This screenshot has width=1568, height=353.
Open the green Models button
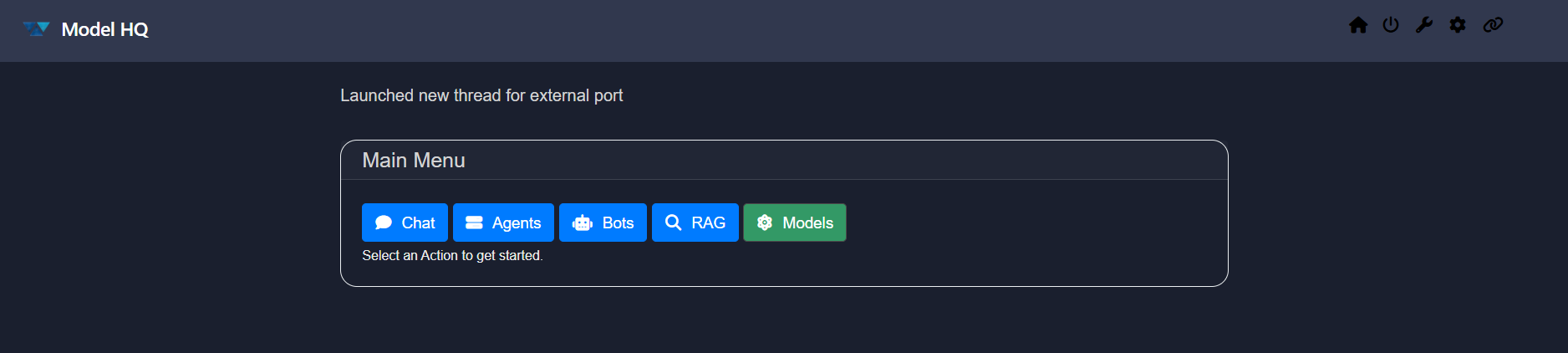(795, 223)
